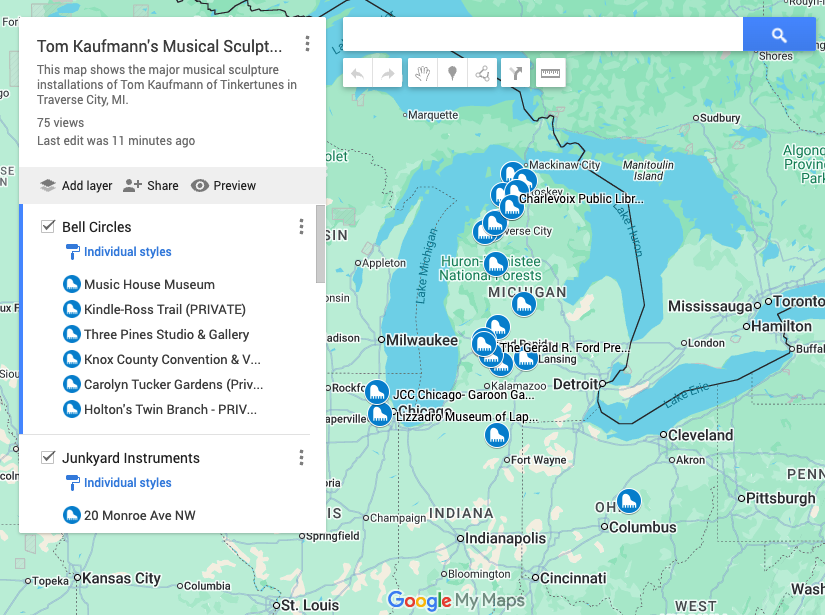Click the map description text
Viewport: 825px width, 615px height.
tap(167, 85)
